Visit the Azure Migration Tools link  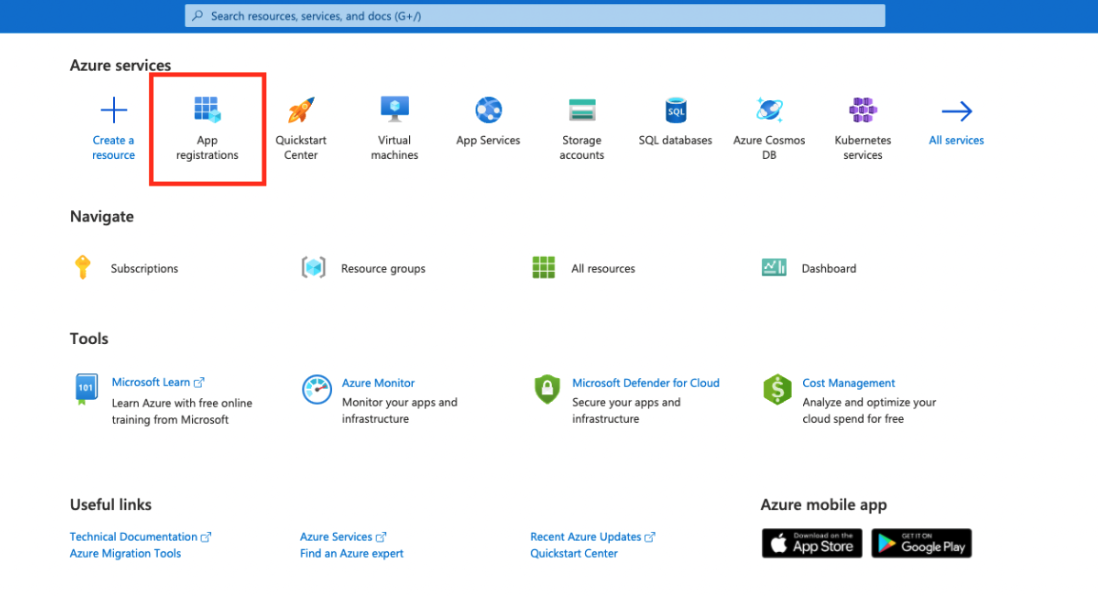point(125,554)
